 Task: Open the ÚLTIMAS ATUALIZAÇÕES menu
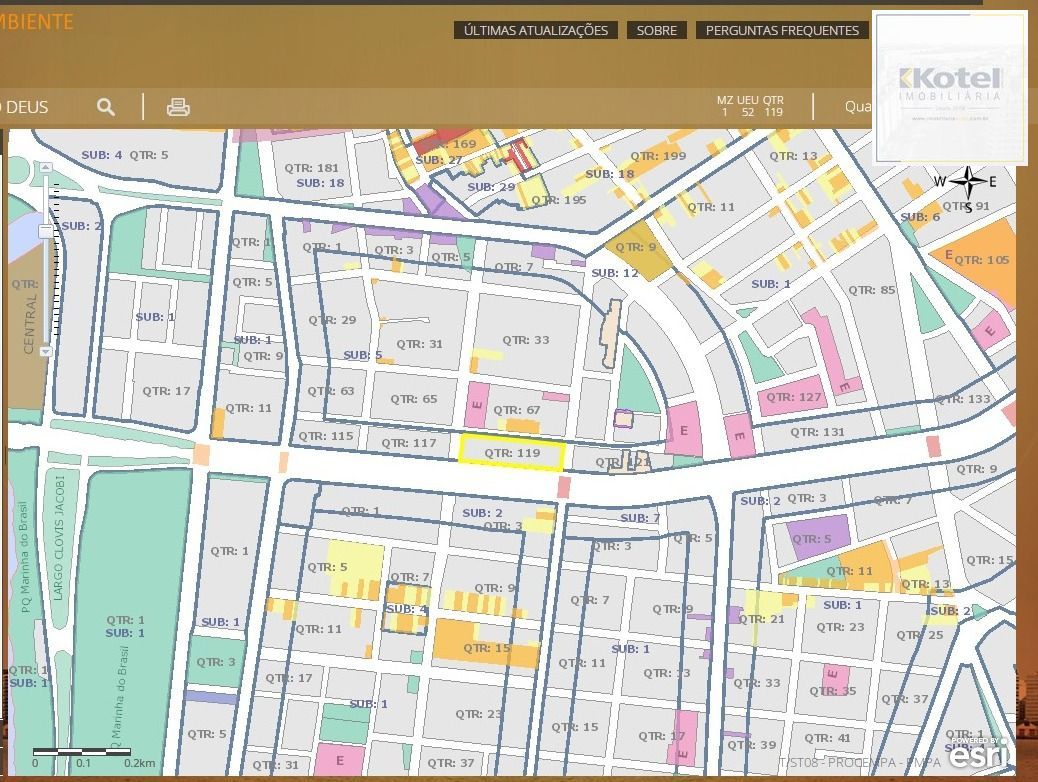click(536, 30)
